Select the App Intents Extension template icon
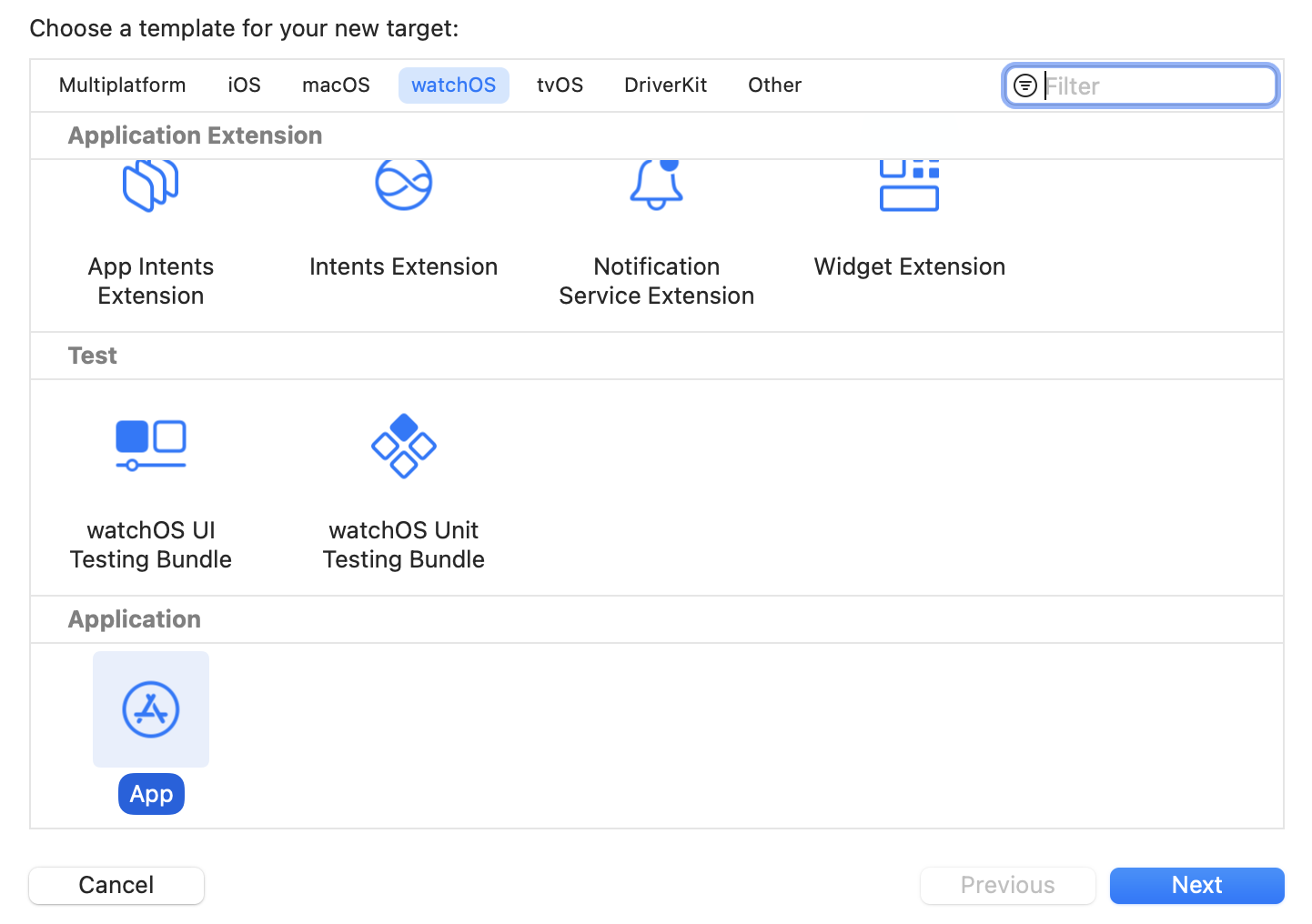 151,186
